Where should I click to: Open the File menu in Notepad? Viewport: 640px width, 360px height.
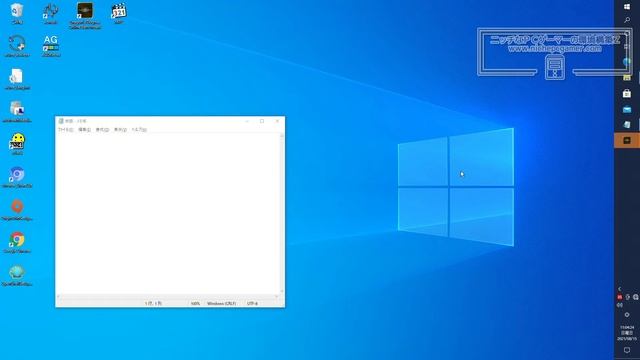tap(65, 129)
